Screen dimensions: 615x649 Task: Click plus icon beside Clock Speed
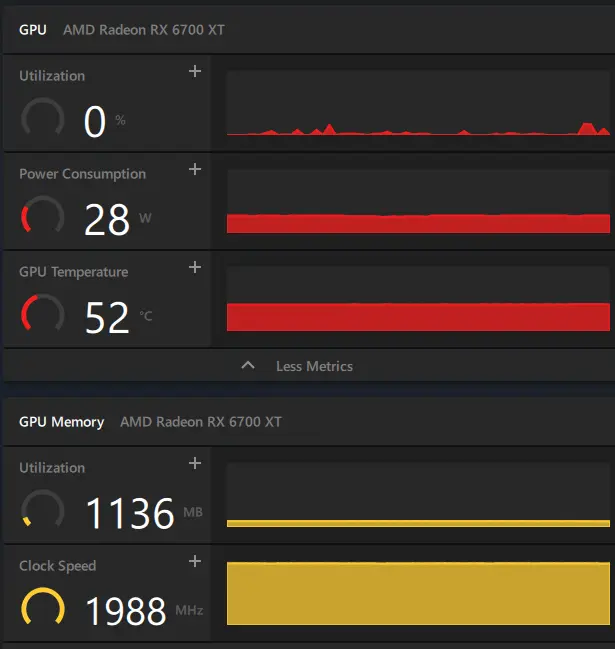[195, 561]
